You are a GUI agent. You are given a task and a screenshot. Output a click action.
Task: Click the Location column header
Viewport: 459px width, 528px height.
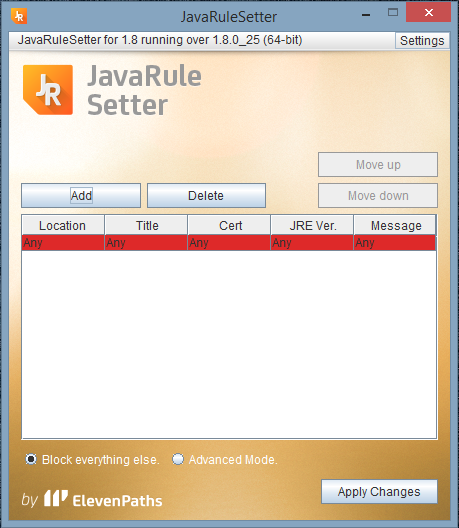coord(63,225)
